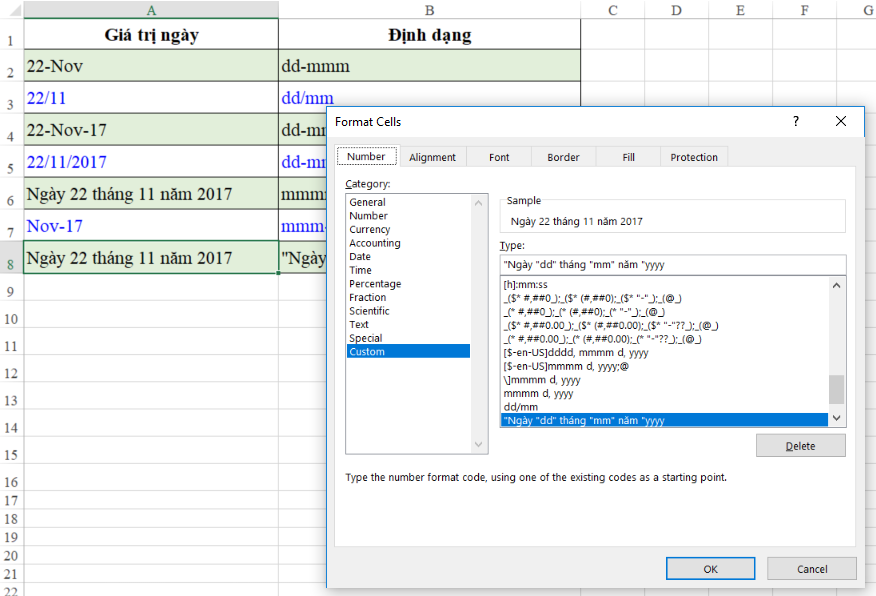Switch to the Alignment tab
This screenshot has width=876, height=596.
click(x=432, y=157)
